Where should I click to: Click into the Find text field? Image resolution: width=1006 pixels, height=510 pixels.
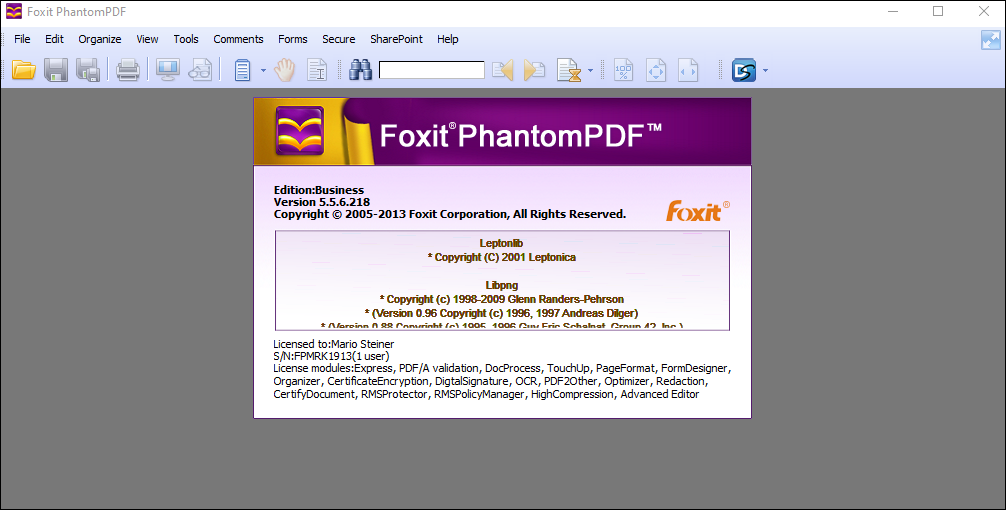pyautogui.click(x=431, y=70)
